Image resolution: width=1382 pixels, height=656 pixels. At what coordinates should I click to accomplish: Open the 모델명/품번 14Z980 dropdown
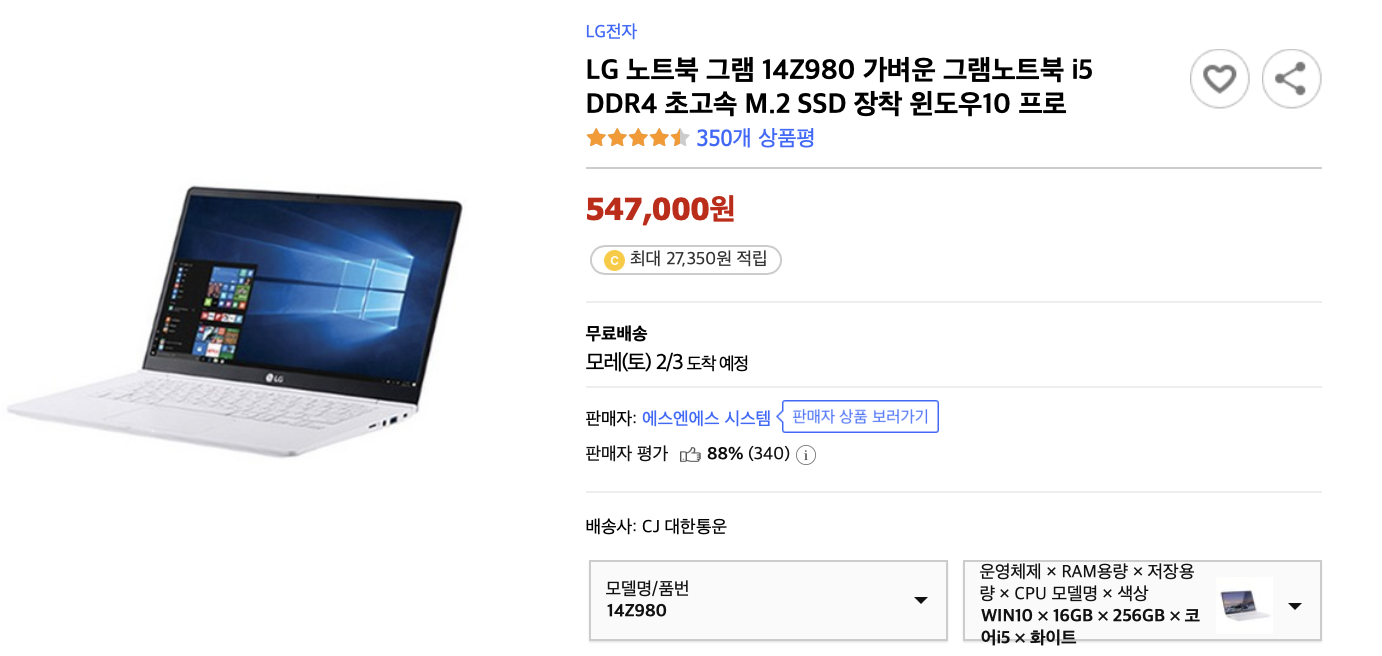(x=768, y=600)
